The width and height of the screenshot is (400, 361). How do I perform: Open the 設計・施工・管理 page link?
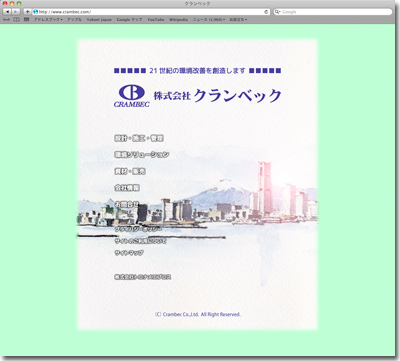click(x=139, y=138)
